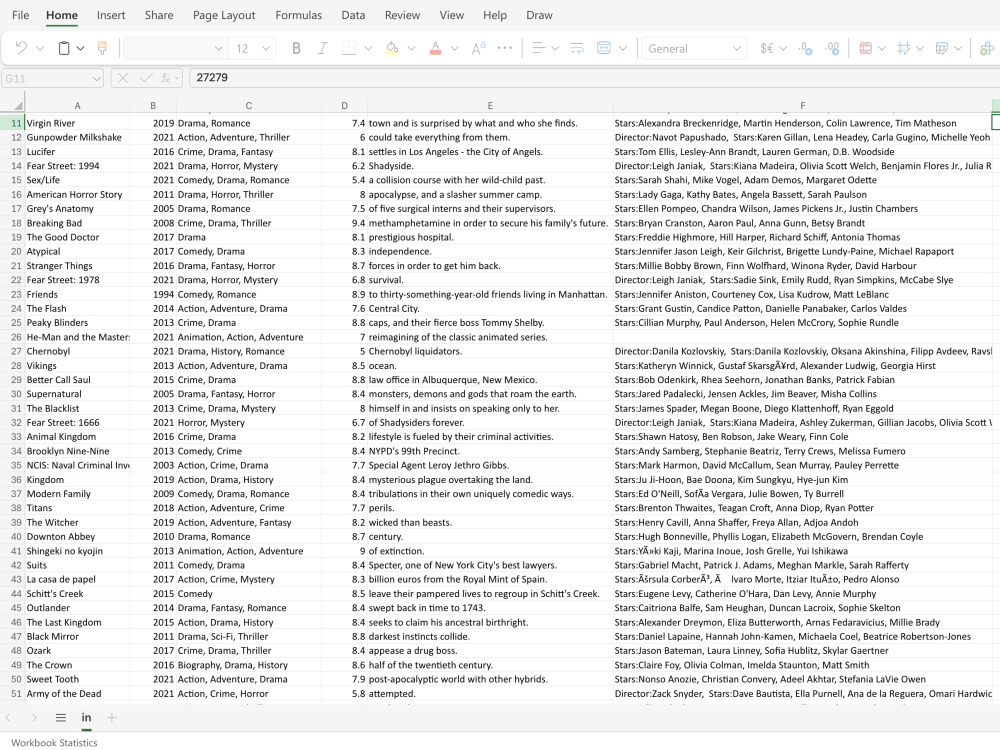Select the Stranger Things cell
Viewport: 1000px width, 750px height.
pyautogui.click(x=77, y=266)
